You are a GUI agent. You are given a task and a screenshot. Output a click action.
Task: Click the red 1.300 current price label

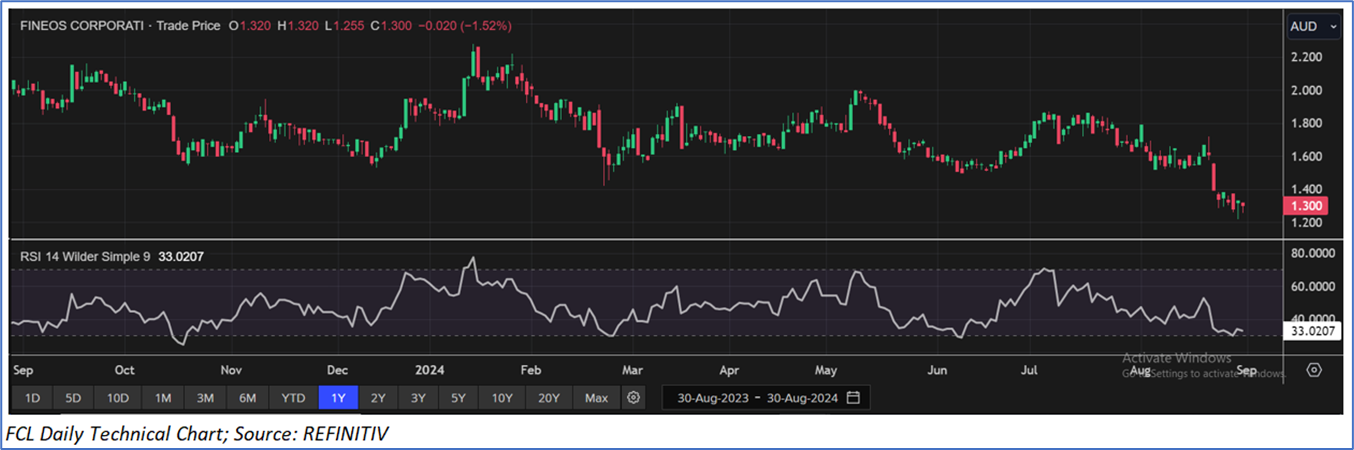pyautogui.click(x=1309, y=206)
